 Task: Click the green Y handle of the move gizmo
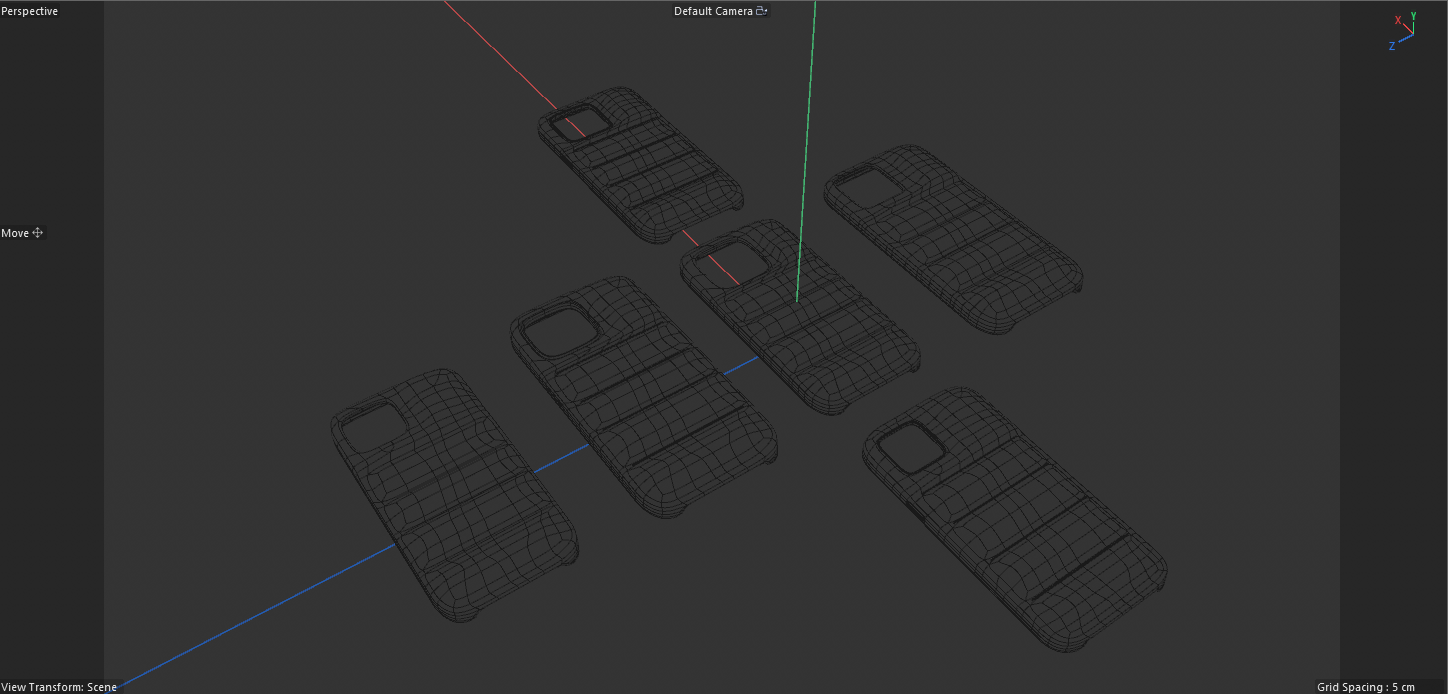point(806,150)
